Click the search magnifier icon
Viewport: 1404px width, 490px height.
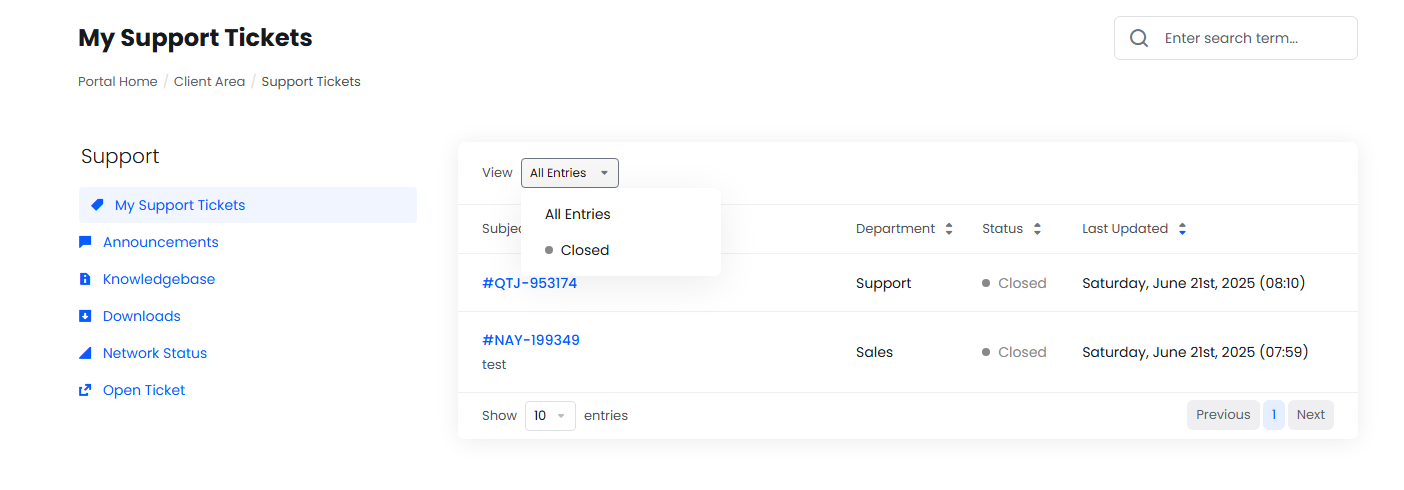[x=1138, y=38]
